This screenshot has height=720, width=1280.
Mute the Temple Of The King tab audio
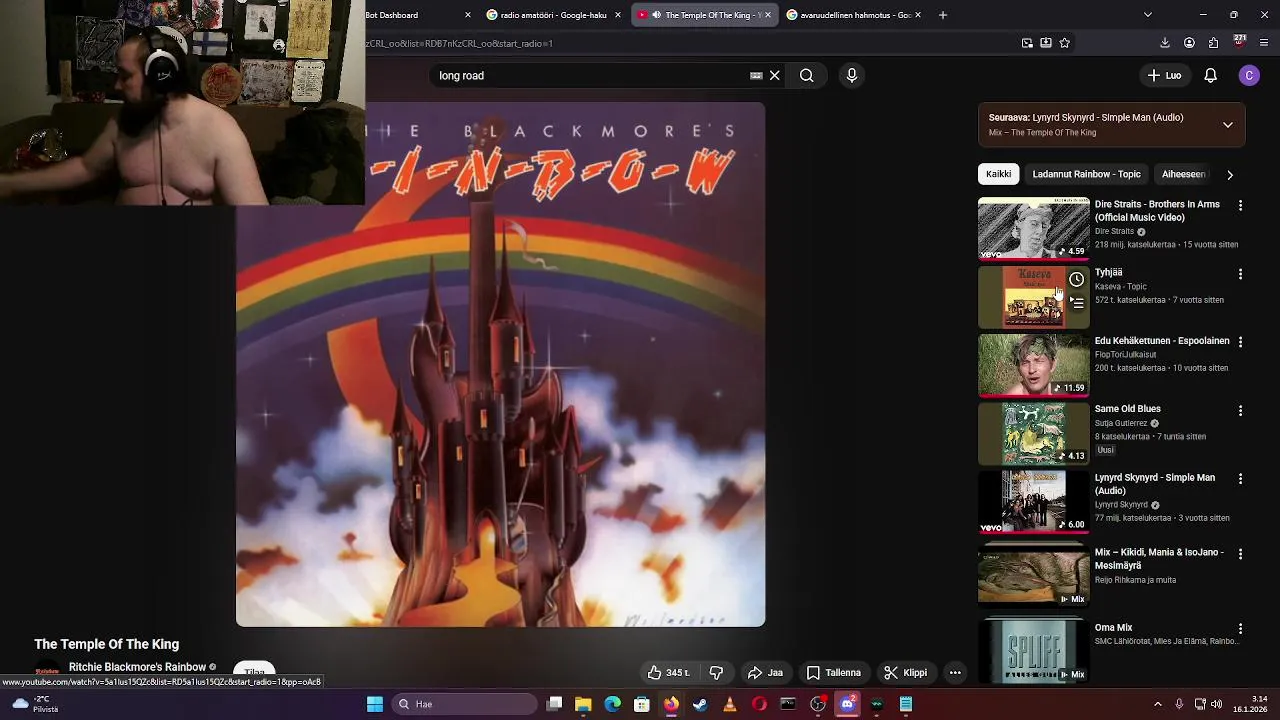(x=656, y=15)
